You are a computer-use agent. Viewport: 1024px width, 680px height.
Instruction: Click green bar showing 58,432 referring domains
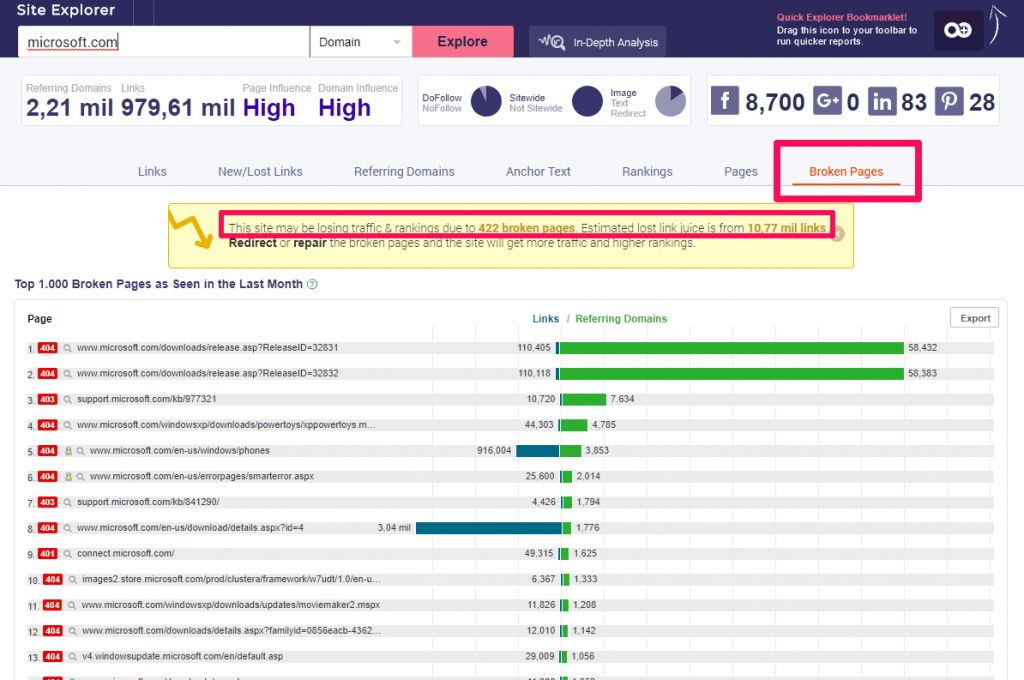point(731,348)
